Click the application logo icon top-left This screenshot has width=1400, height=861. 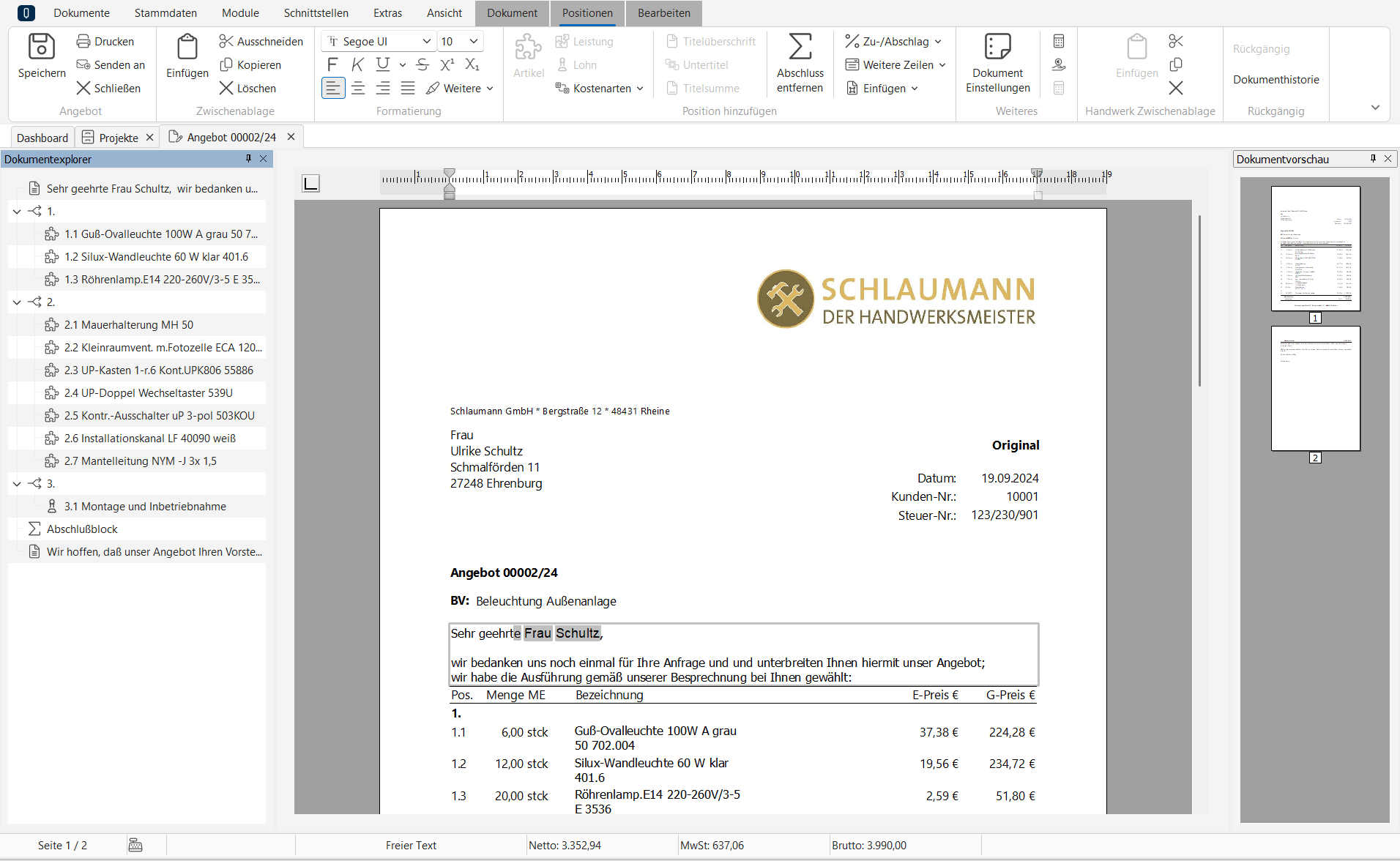[26, 13]
